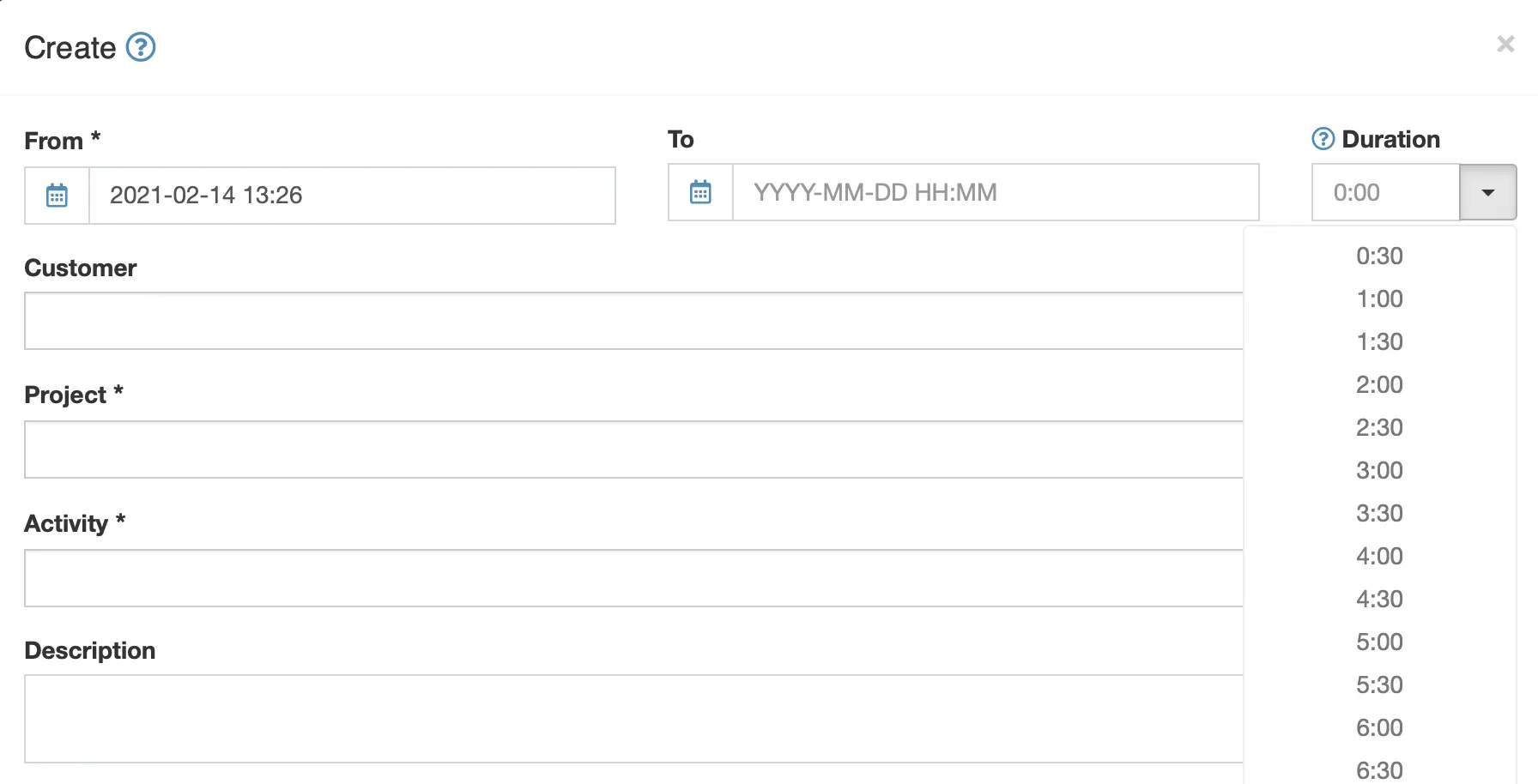The image size is (1538, 784).
Task: Click the Duration 0:00 input box
Action: tap(1386, 192)
